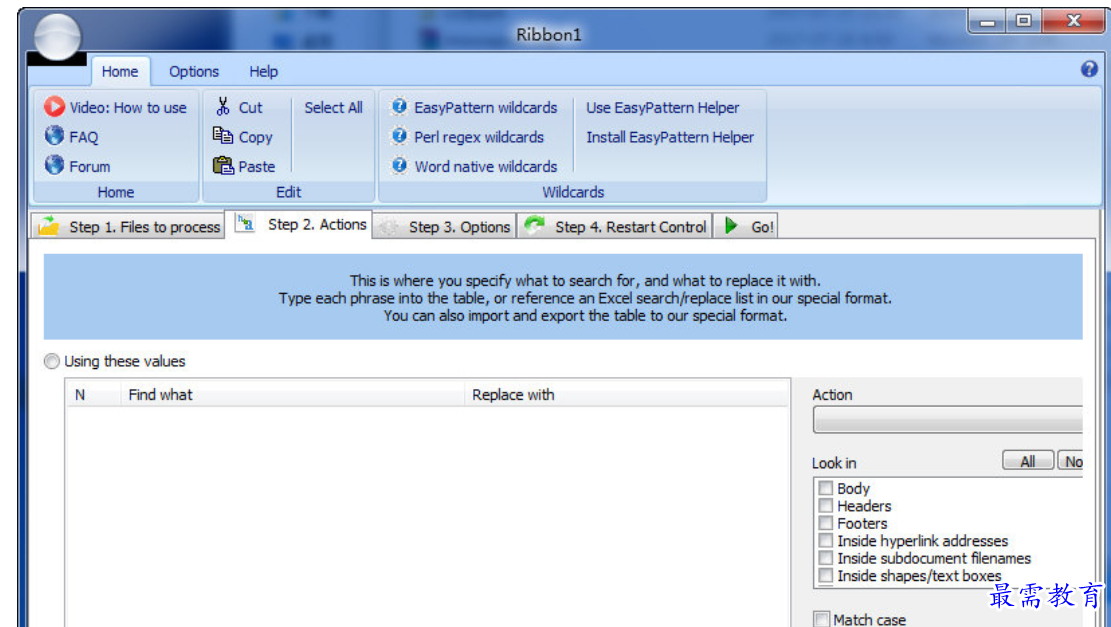Click the Go! tab
The image size is (1111, 627).
pos(746,227)
